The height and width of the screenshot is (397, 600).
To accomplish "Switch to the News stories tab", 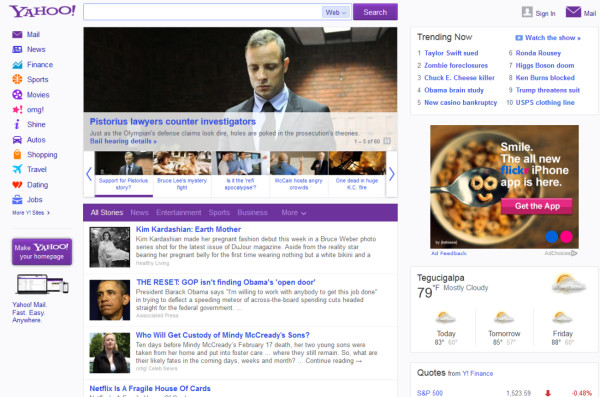I will (139, 212).
